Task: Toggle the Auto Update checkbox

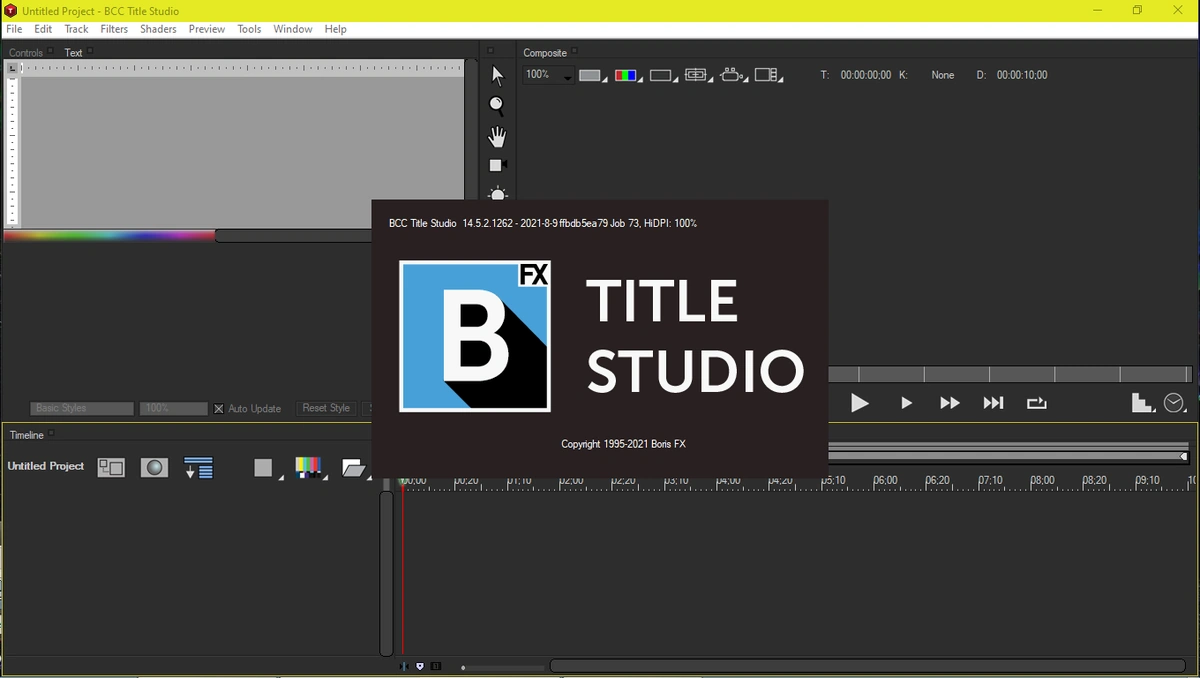Action: [x=219, y=409]
